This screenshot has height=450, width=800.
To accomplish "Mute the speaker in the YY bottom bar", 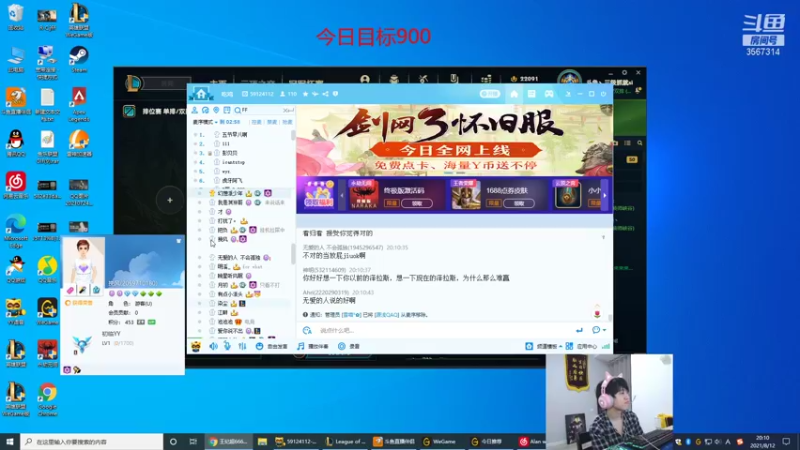I will click(213, 346).
